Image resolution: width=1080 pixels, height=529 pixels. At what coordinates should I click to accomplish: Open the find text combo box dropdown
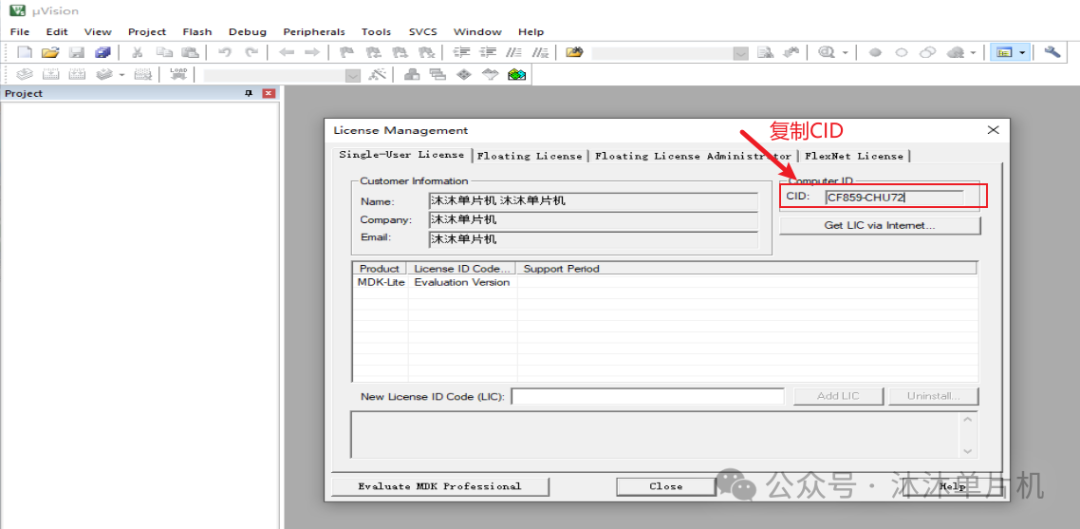point(740,53)
